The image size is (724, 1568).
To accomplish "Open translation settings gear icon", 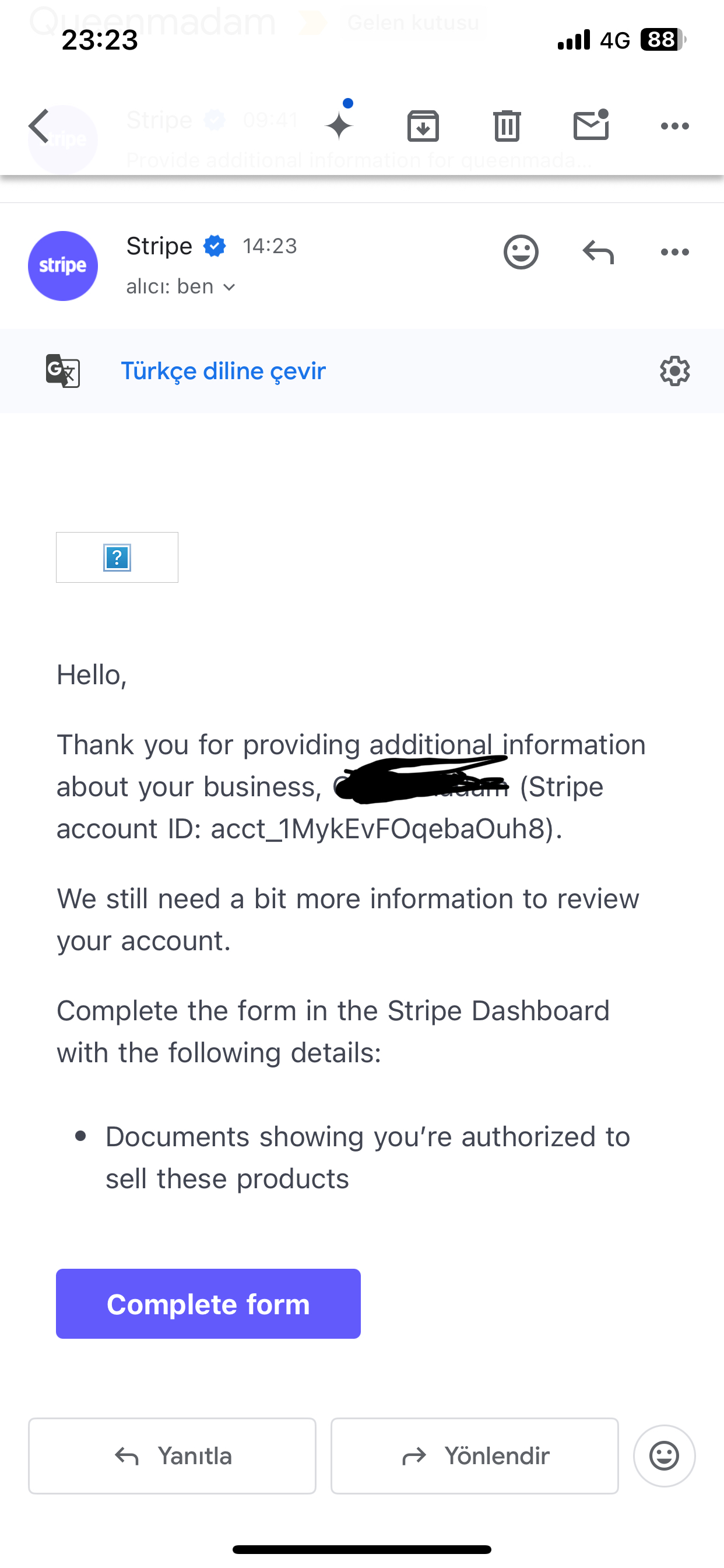I will pos(674,370).
